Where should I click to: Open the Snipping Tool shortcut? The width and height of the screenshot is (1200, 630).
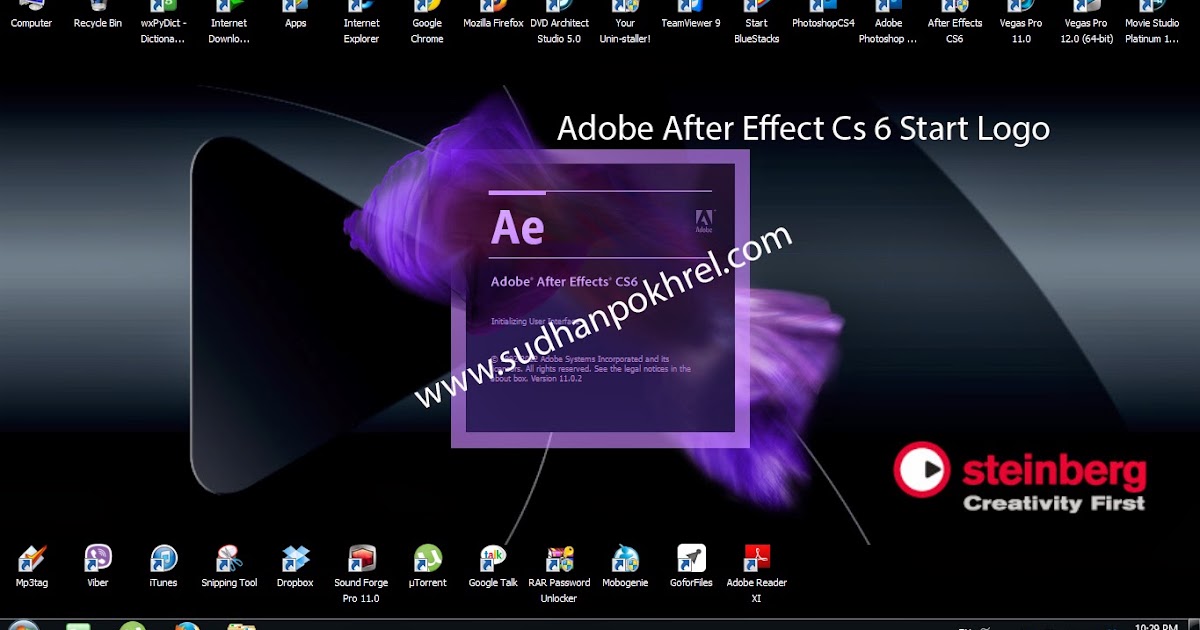[x=229, y=567]
